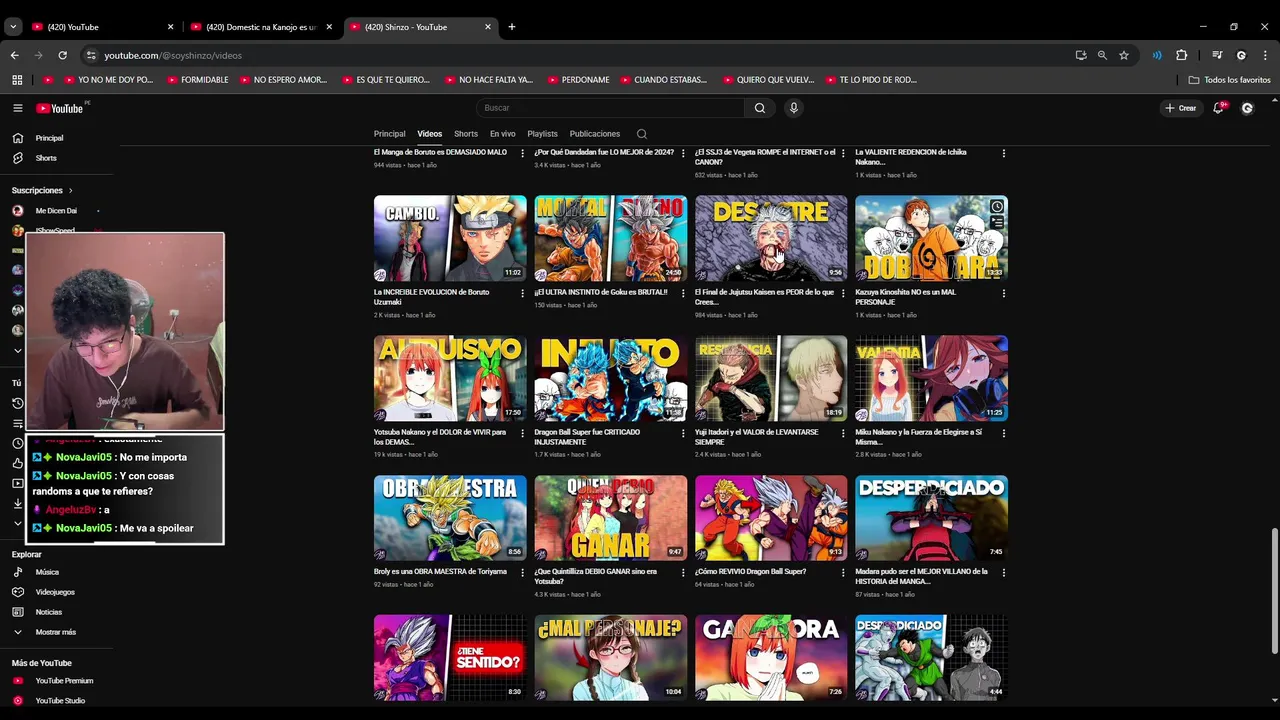Click the Buscar search field
Screen dimensions: 1280x720
(x=610, y=108)
